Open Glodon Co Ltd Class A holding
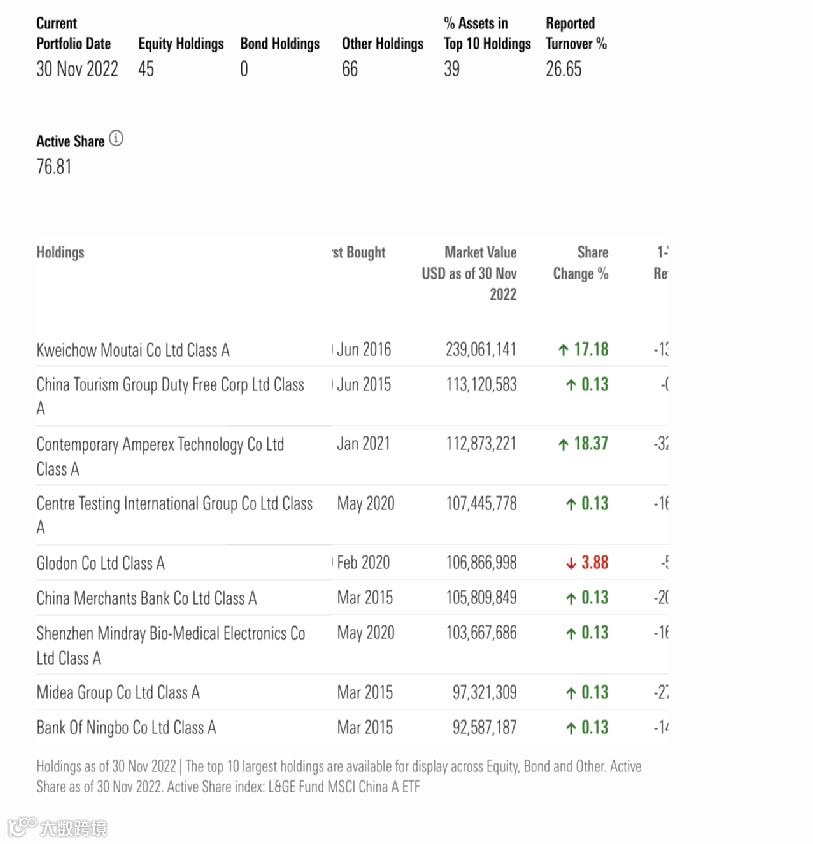 [x=101, y=563]
